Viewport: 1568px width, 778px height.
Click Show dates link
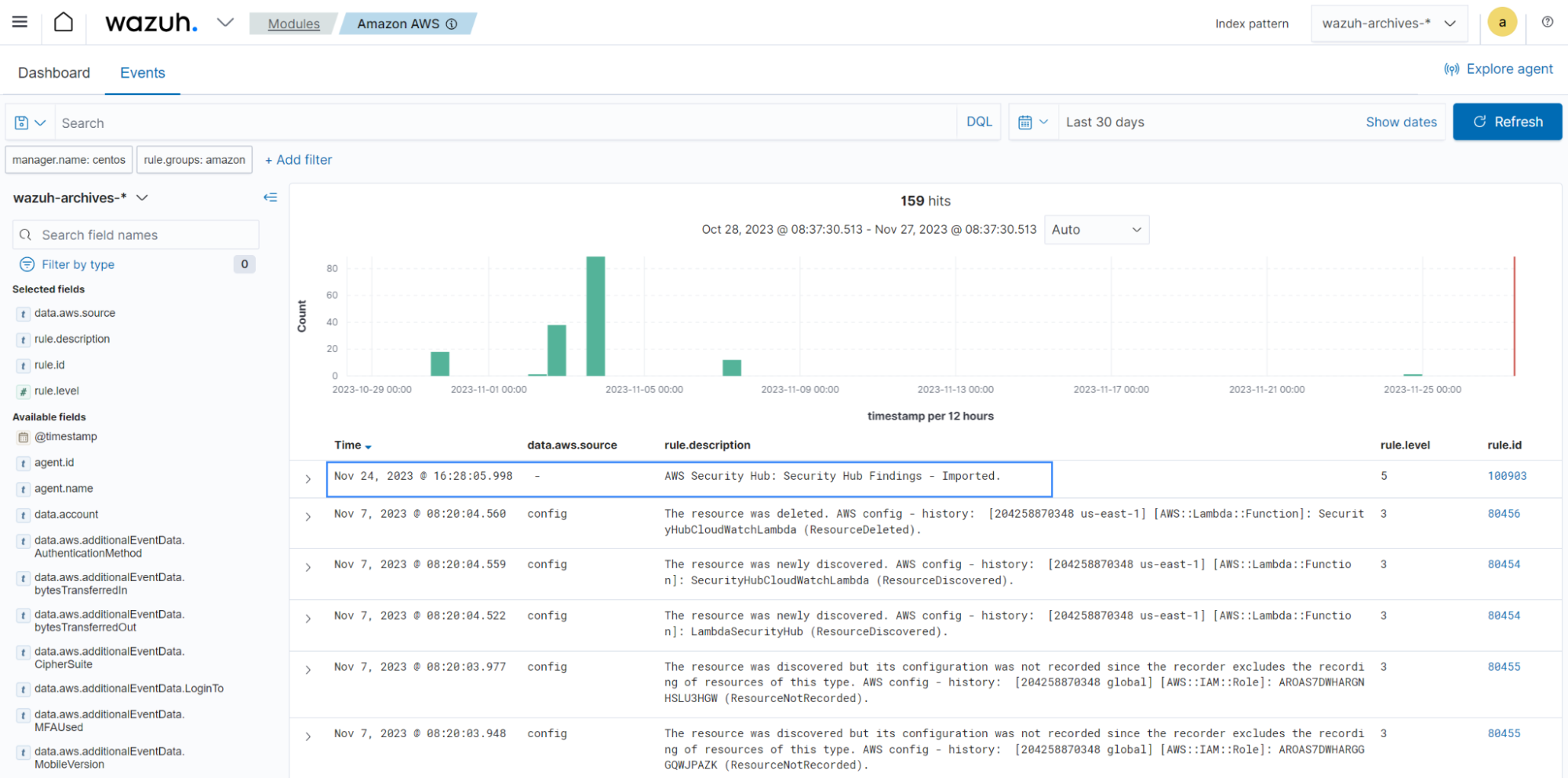point(1401,122)
